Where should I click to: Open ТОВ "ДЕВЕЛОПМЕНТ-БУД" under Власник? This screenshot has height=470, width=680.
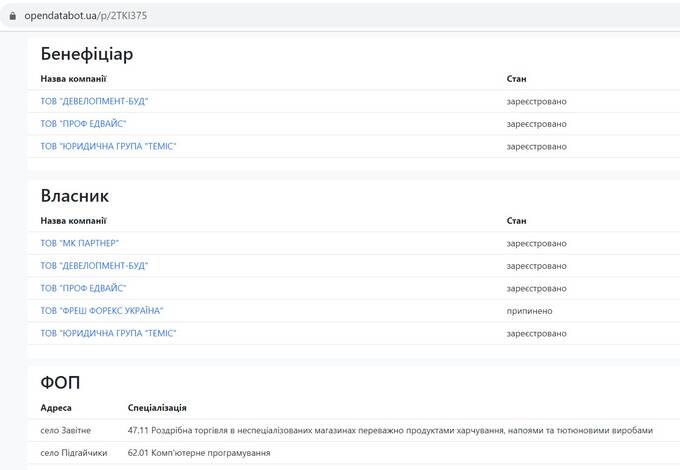pos(94,265)
